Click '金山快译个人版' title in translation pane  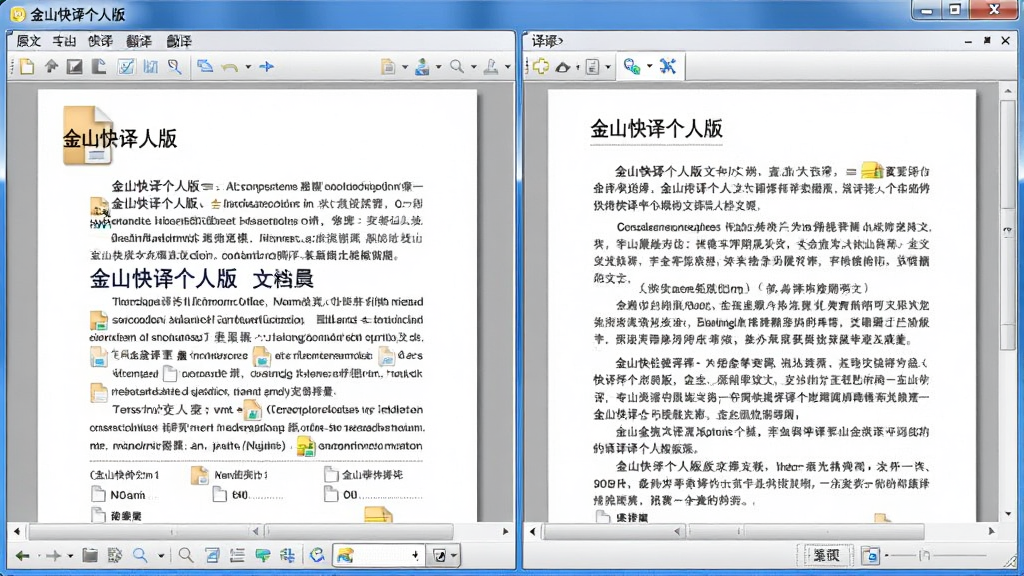(x=656, y=129)
